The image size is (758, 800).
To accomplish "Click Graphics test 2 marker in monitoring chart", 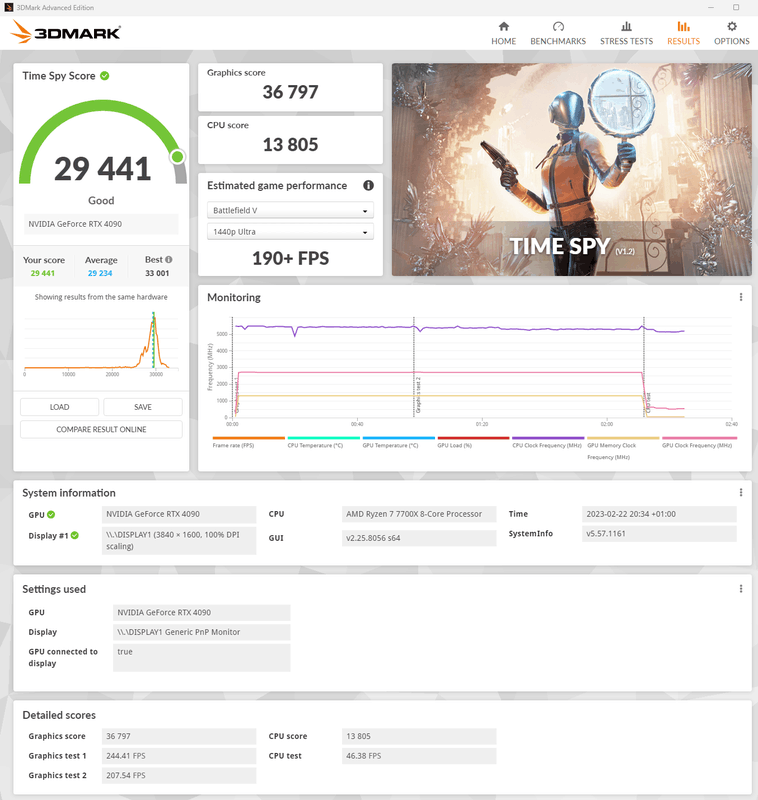I will pyautogui.click(x=418, y=395).
